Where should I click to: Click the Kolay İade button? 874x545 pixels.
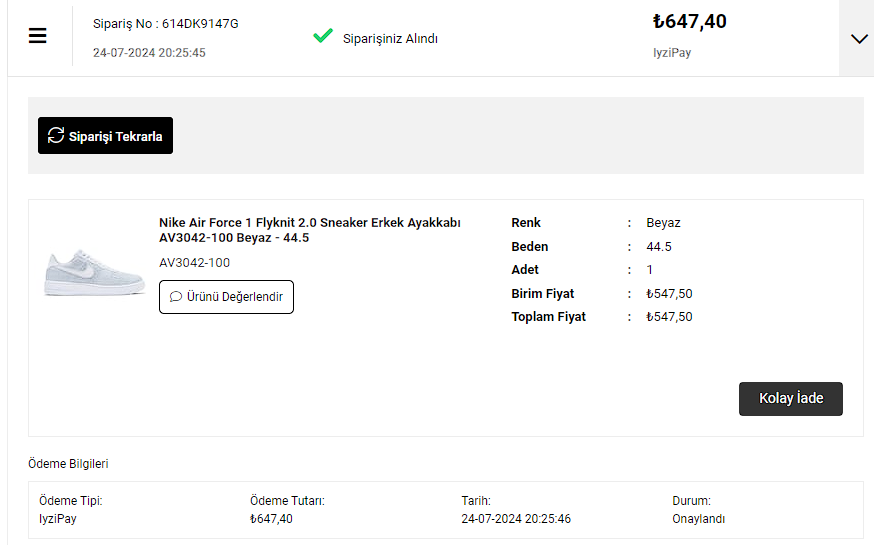pos(790,399)
